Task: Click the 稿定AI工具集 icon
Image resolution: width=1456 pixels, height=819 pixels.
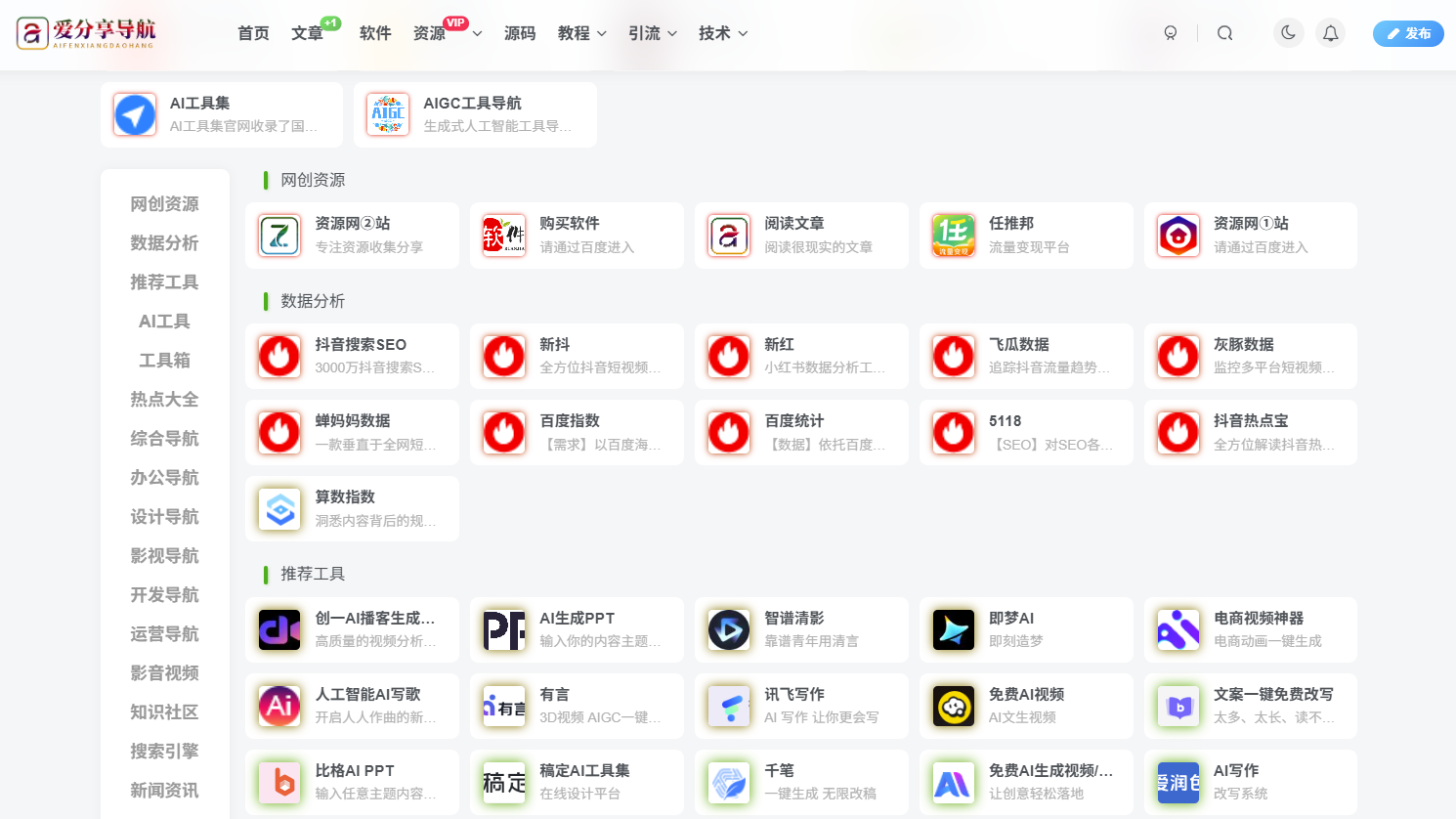Action: (504, 783)
